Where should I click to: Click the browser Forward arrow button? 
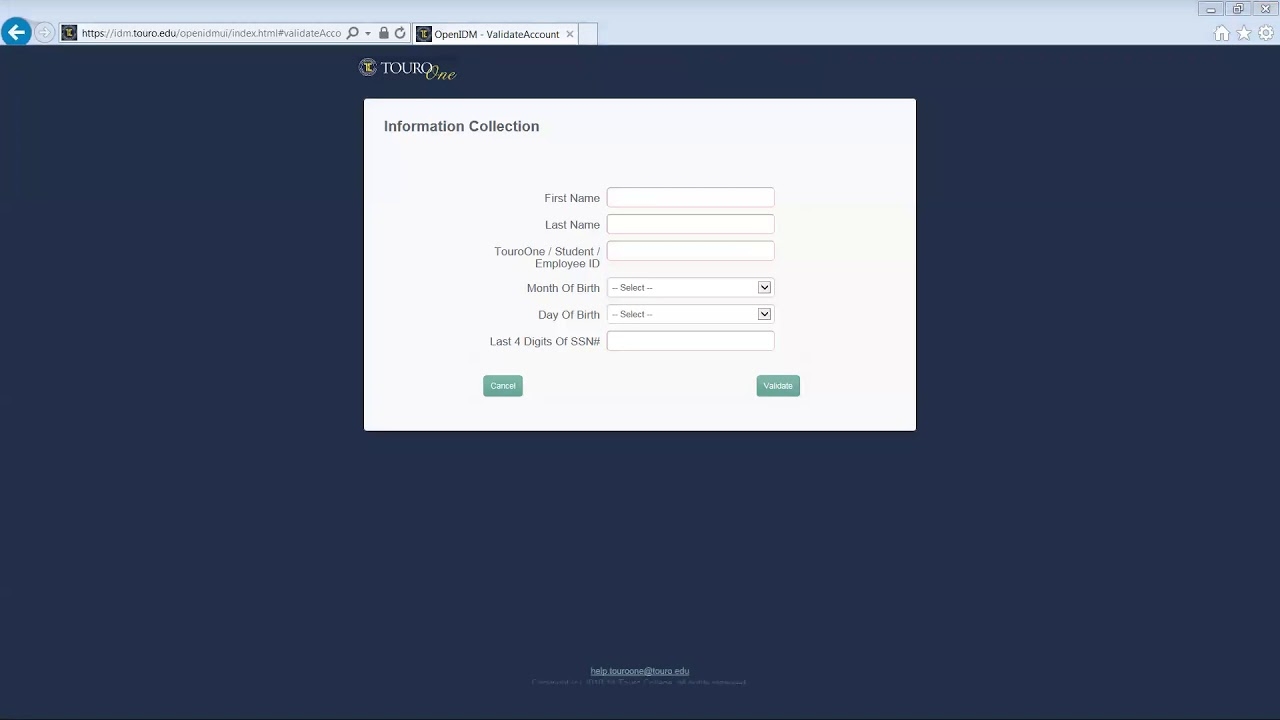pos(44,33)
